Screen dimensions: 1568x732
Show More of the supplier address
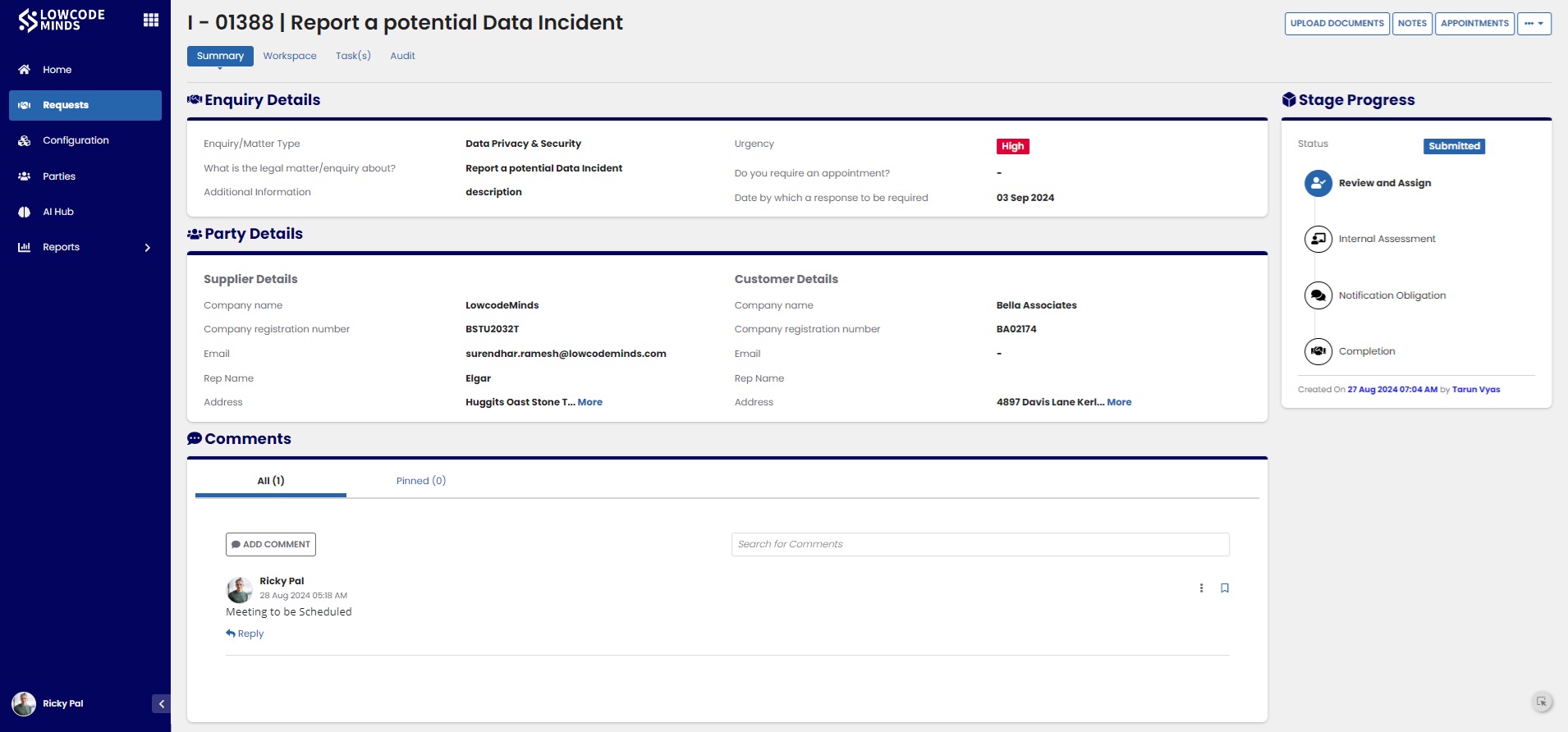coord(590,402)
